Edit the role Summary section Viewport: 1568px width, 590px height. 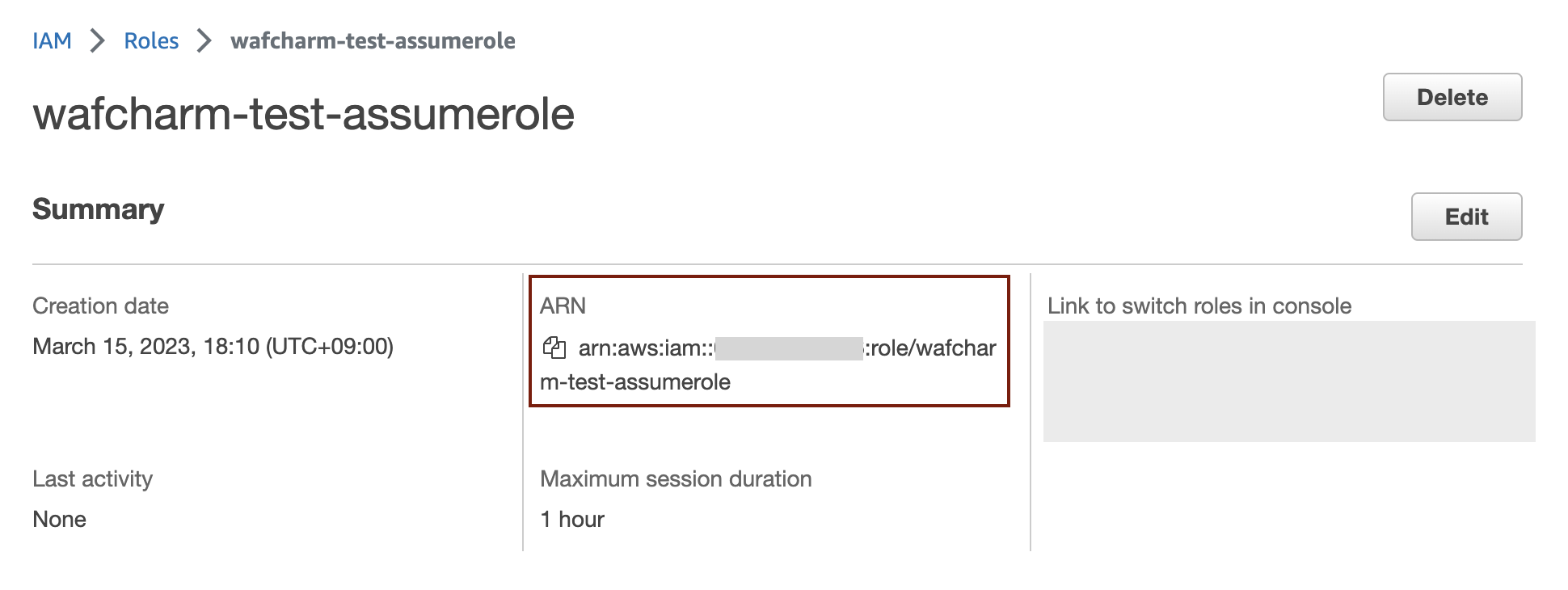coord(1466,217)
